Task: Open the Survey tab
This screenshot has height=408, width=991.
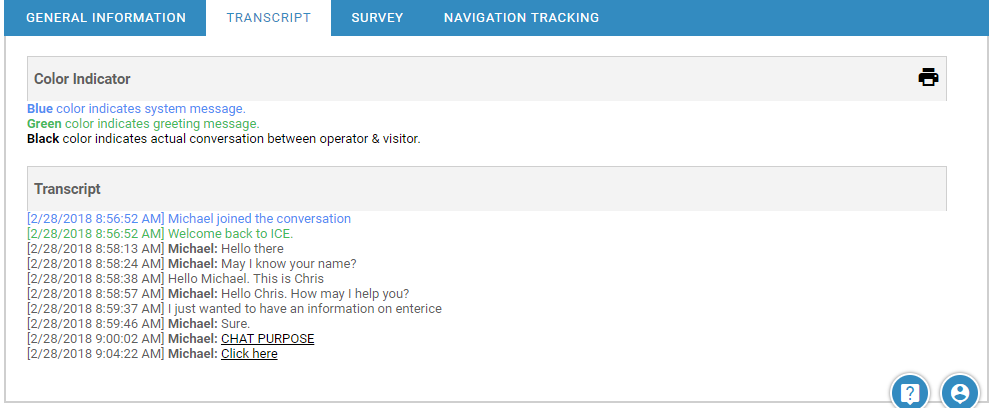Action: (x=377, y=18)
